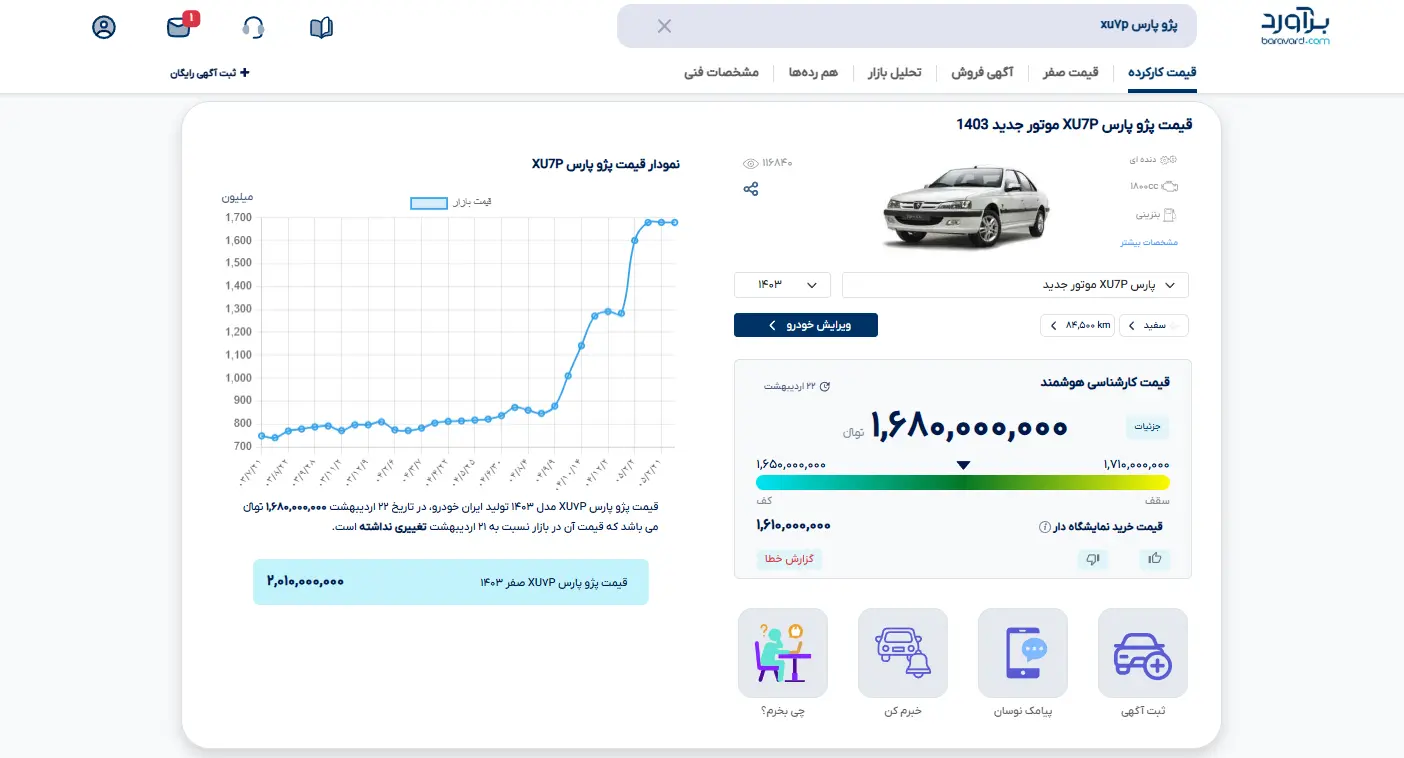Click the 2,010,000,000 new car price
Image resolution: width=1404 pixels, height=758 pixels.
(x=305, y=581)
